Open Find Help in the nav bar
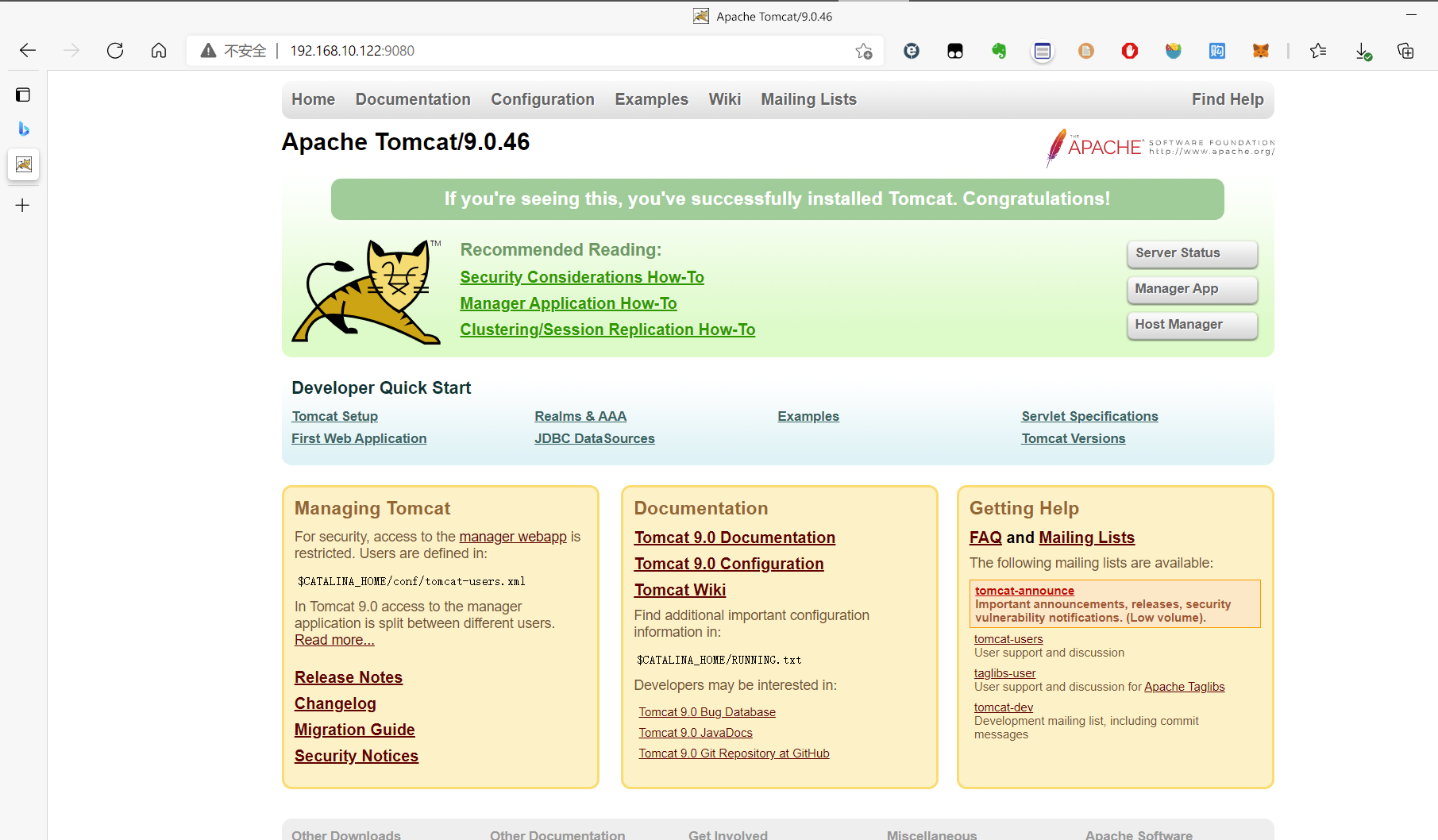Viewport: 1438px width, 840px height. 1228,99
